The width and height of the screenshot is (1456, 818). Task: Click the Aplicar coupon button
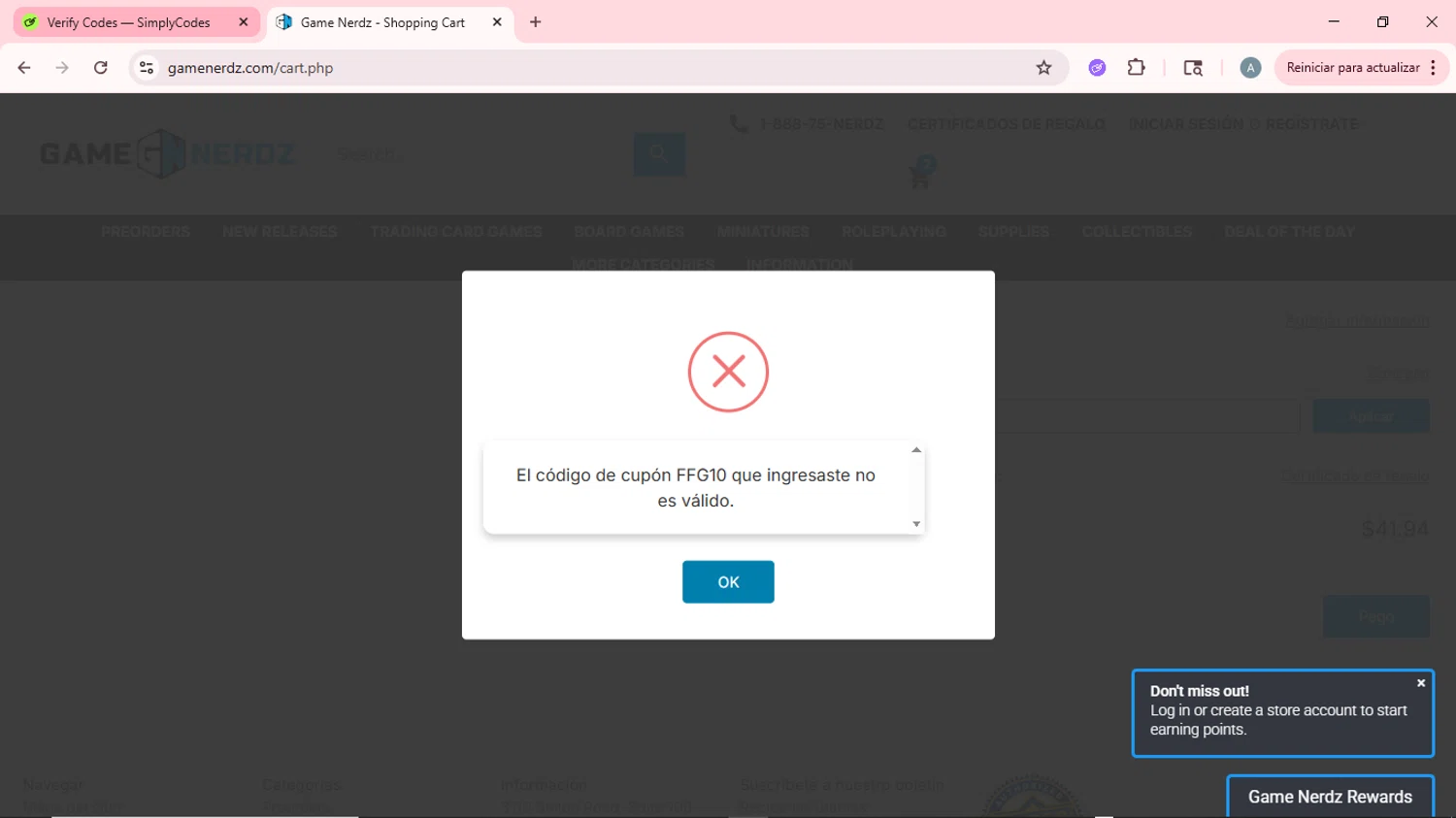tap(1371, 416)
